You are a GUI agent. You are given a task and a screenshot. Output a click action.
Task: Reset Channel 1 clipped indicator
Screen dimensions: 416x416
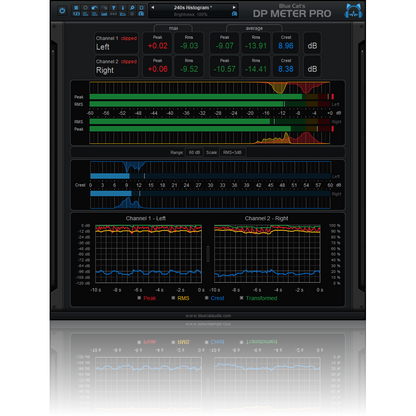(129, 38)
